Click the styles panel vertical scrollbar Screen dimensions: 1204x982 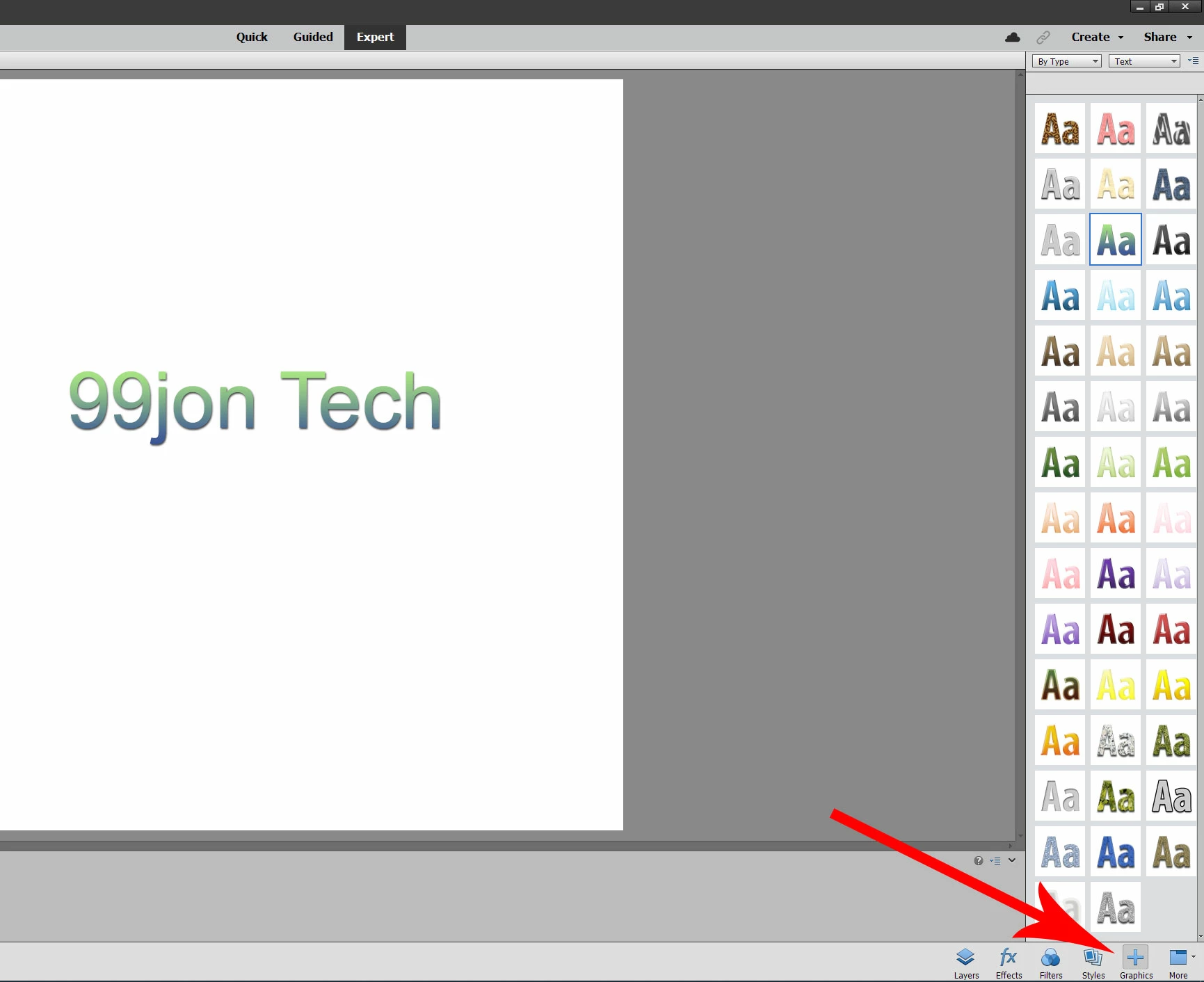point(1201,518)
